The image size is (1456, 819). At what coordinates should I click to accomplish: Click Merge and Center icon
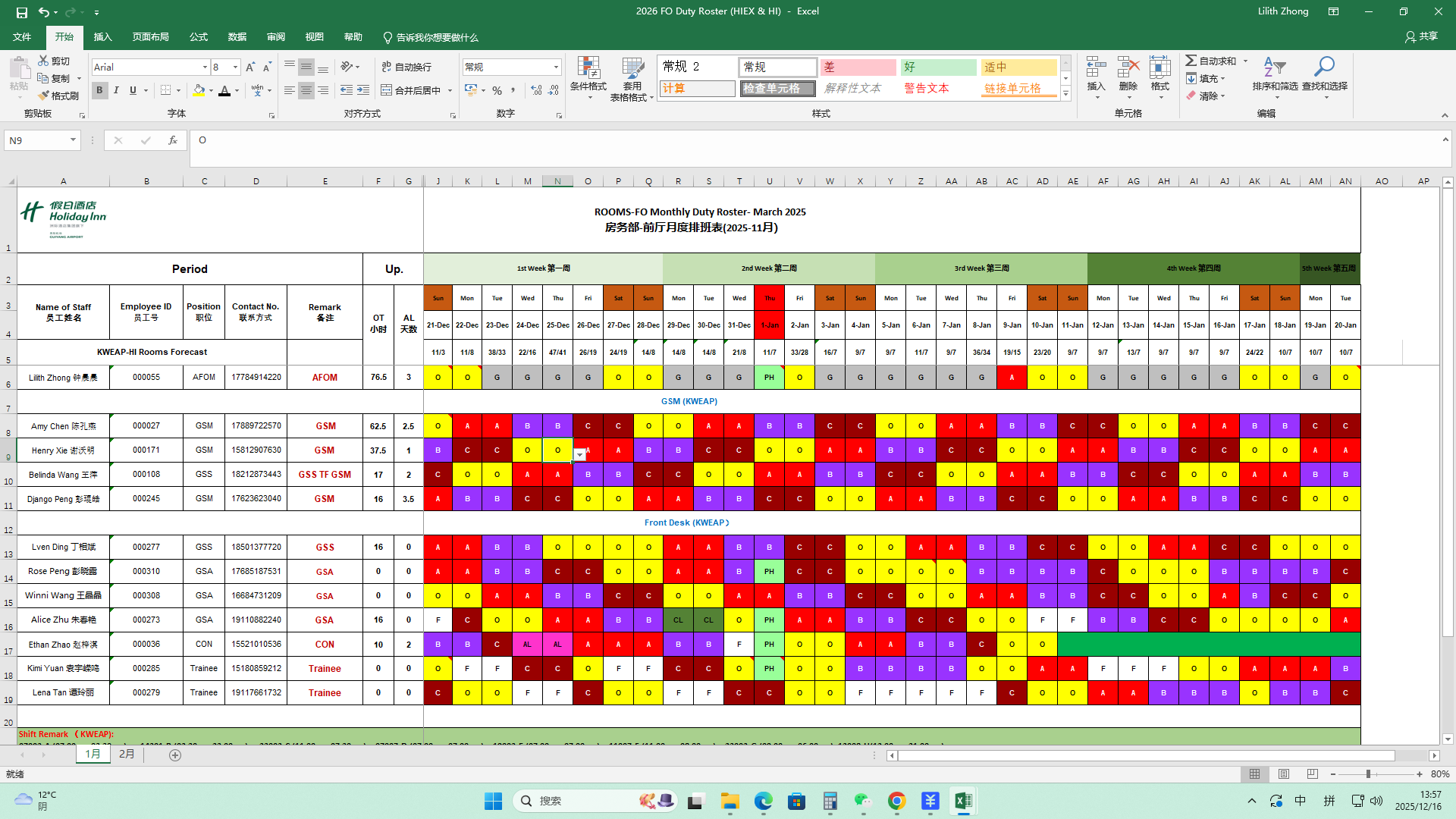click(x=387, y=90)
